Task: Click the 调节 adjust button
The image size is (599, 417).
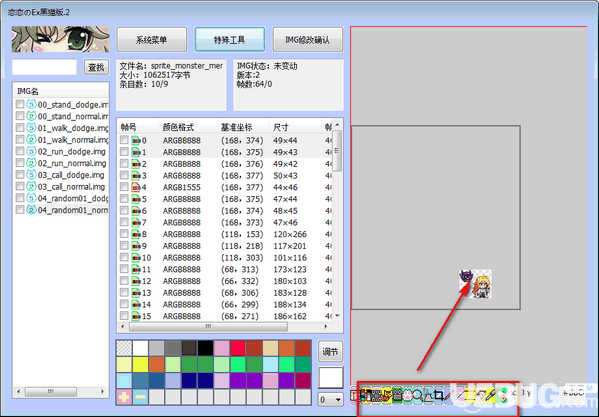Action: pyautogui.click(x=330, y=351)
